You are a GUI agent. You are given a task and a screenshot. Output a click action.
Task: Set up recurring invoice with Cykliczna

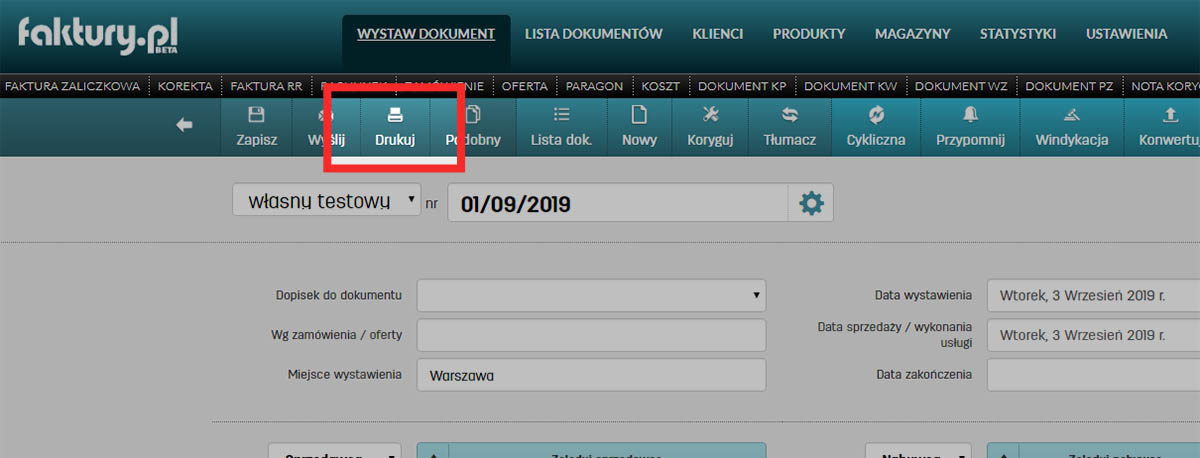click(876, 126)
